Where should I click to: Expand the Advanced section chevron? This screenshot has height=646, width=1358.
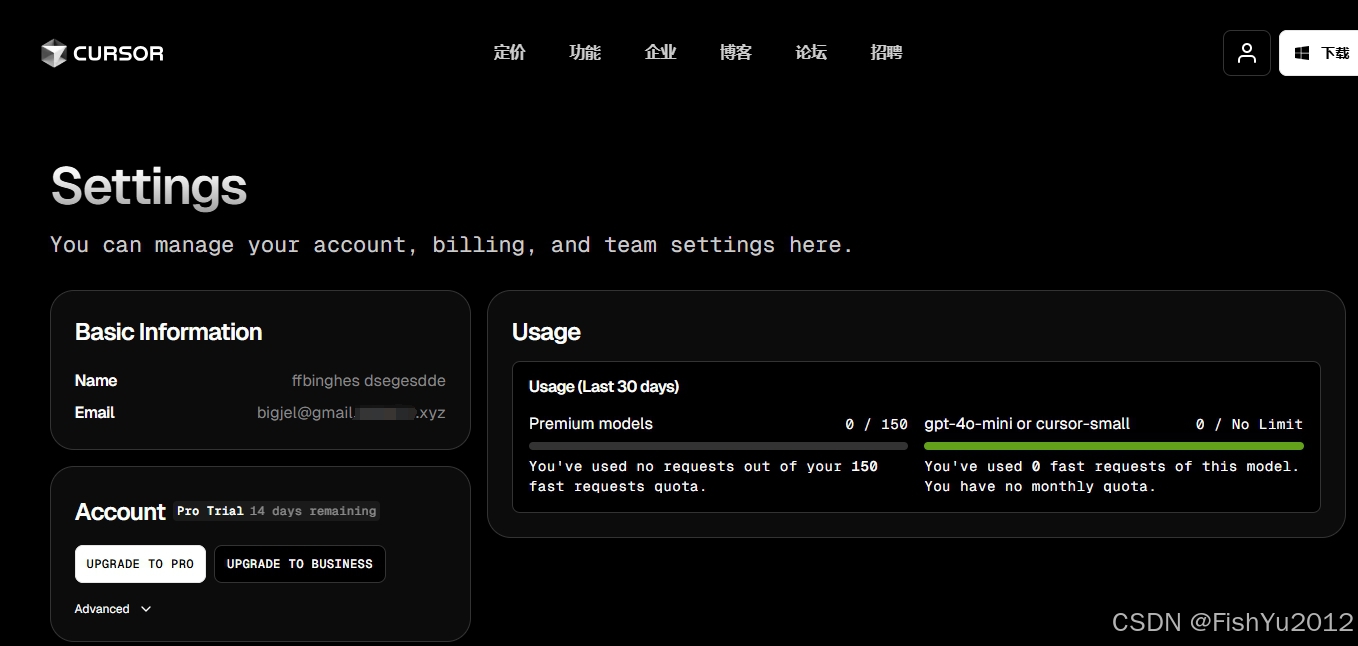[x=146, y=609]
